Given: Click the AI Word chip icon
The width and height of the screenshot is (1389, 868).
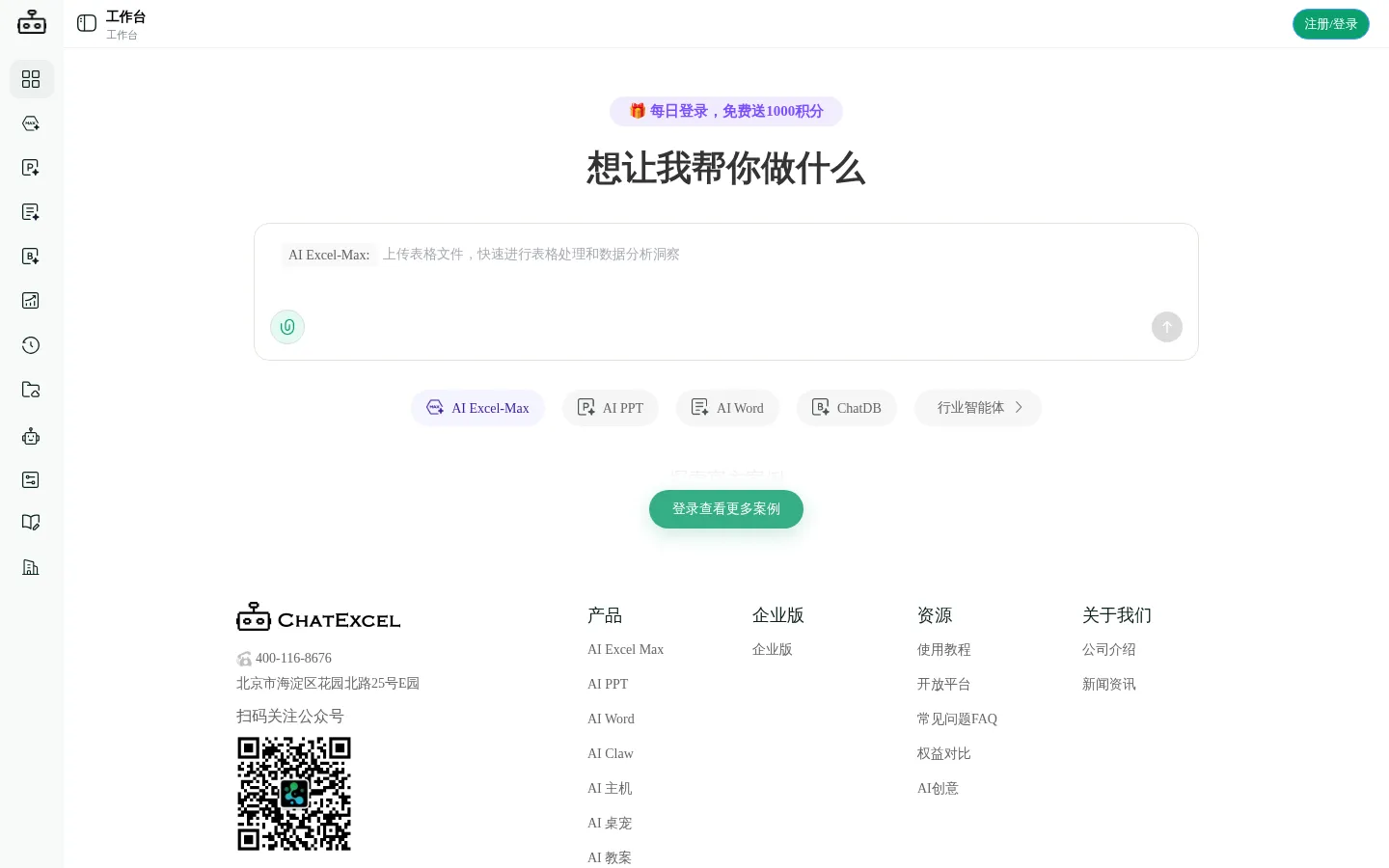Looking at the screenshot, I should pos(699,407).
